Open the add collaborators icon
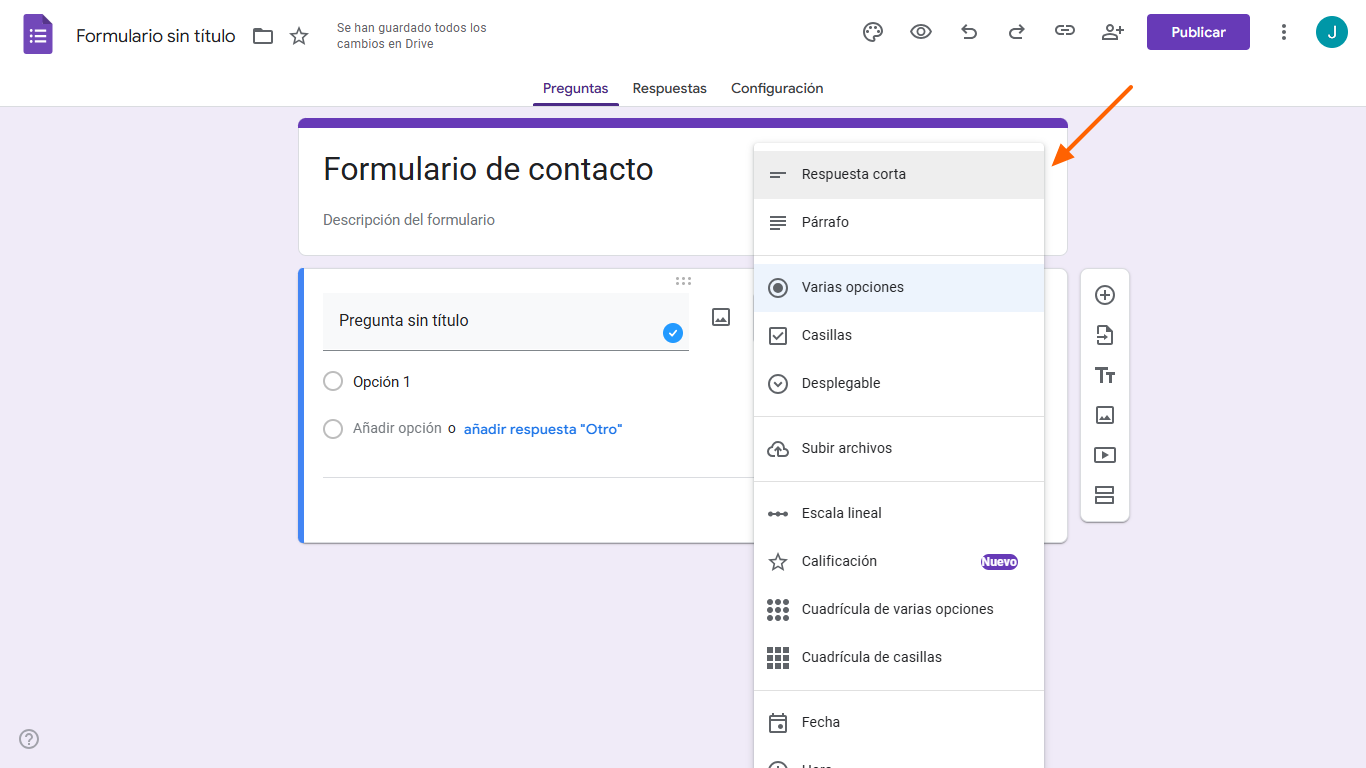Viewport: 1366px width, 768px height. (x=1113, y=32)
